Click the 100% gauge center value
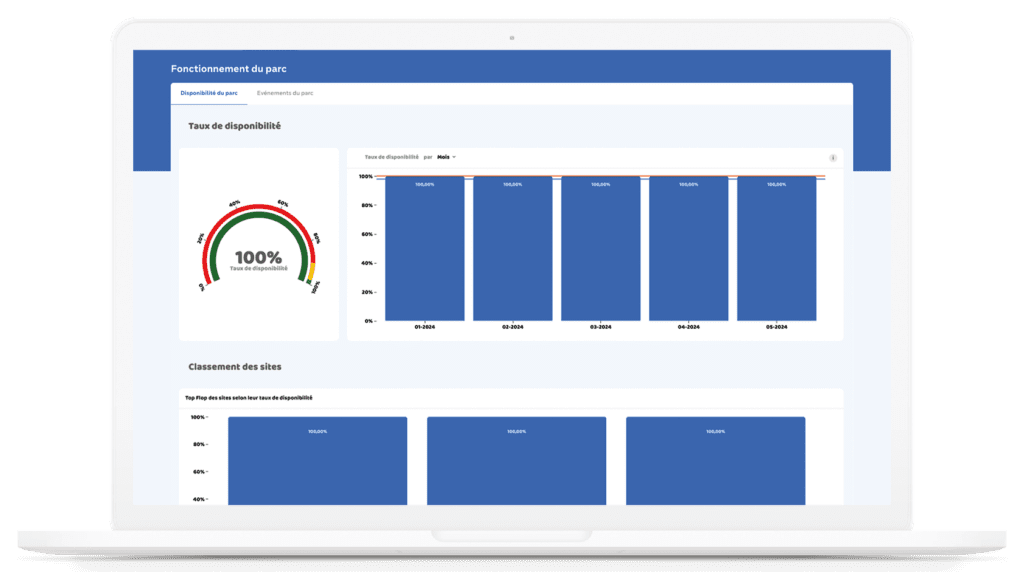This screenshot has height=572, width=1024. point(258,257)
